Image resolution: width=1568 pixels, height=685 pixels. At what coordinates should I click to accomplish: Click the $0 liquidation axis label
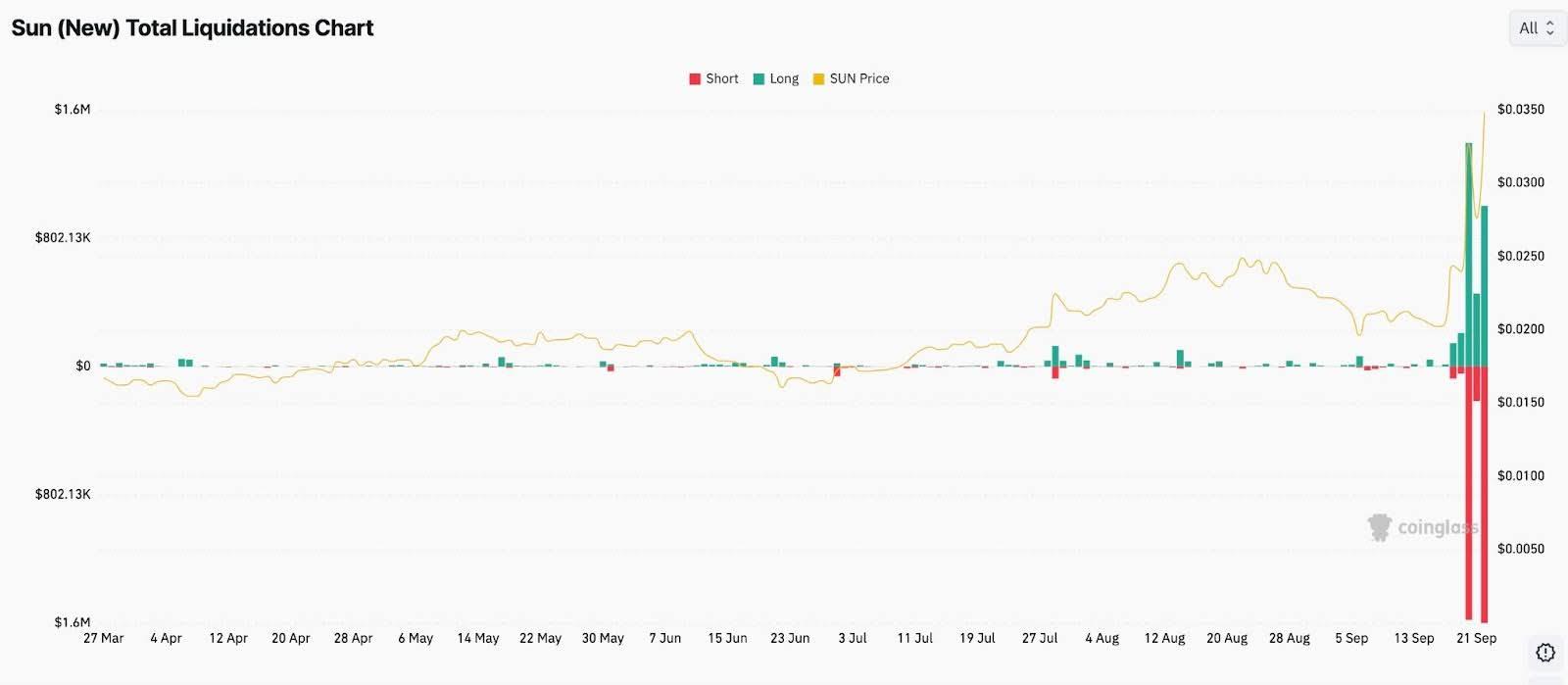click(83, 367)
